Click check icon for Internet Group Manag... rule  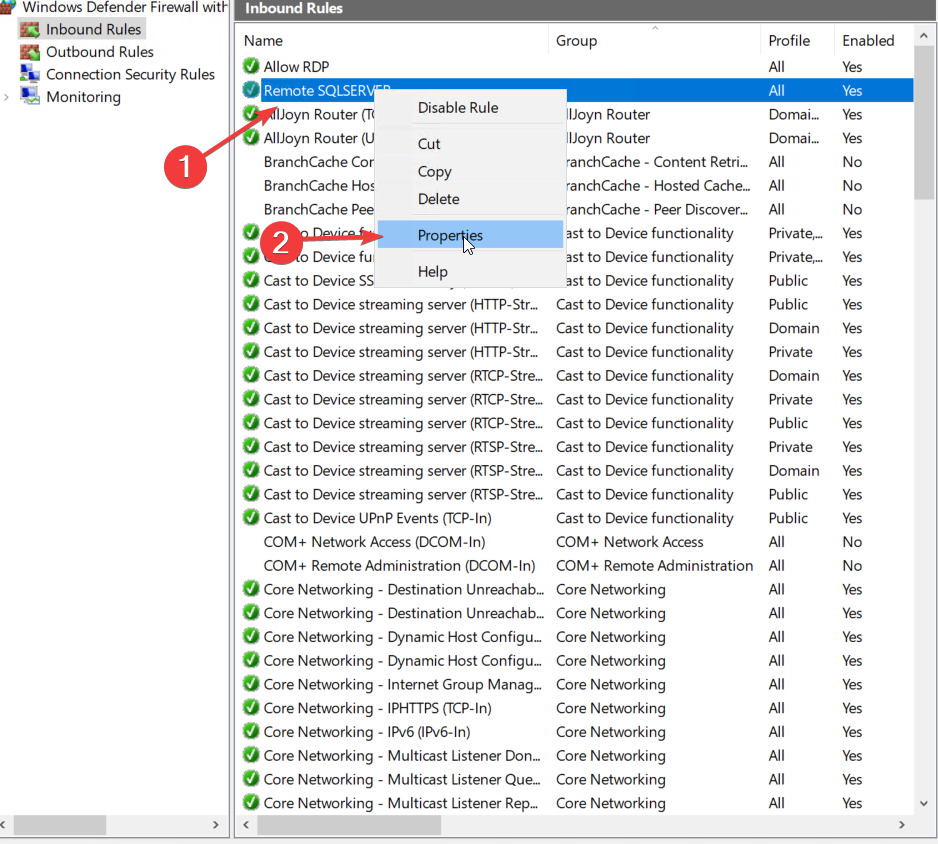tap(251, 684)
